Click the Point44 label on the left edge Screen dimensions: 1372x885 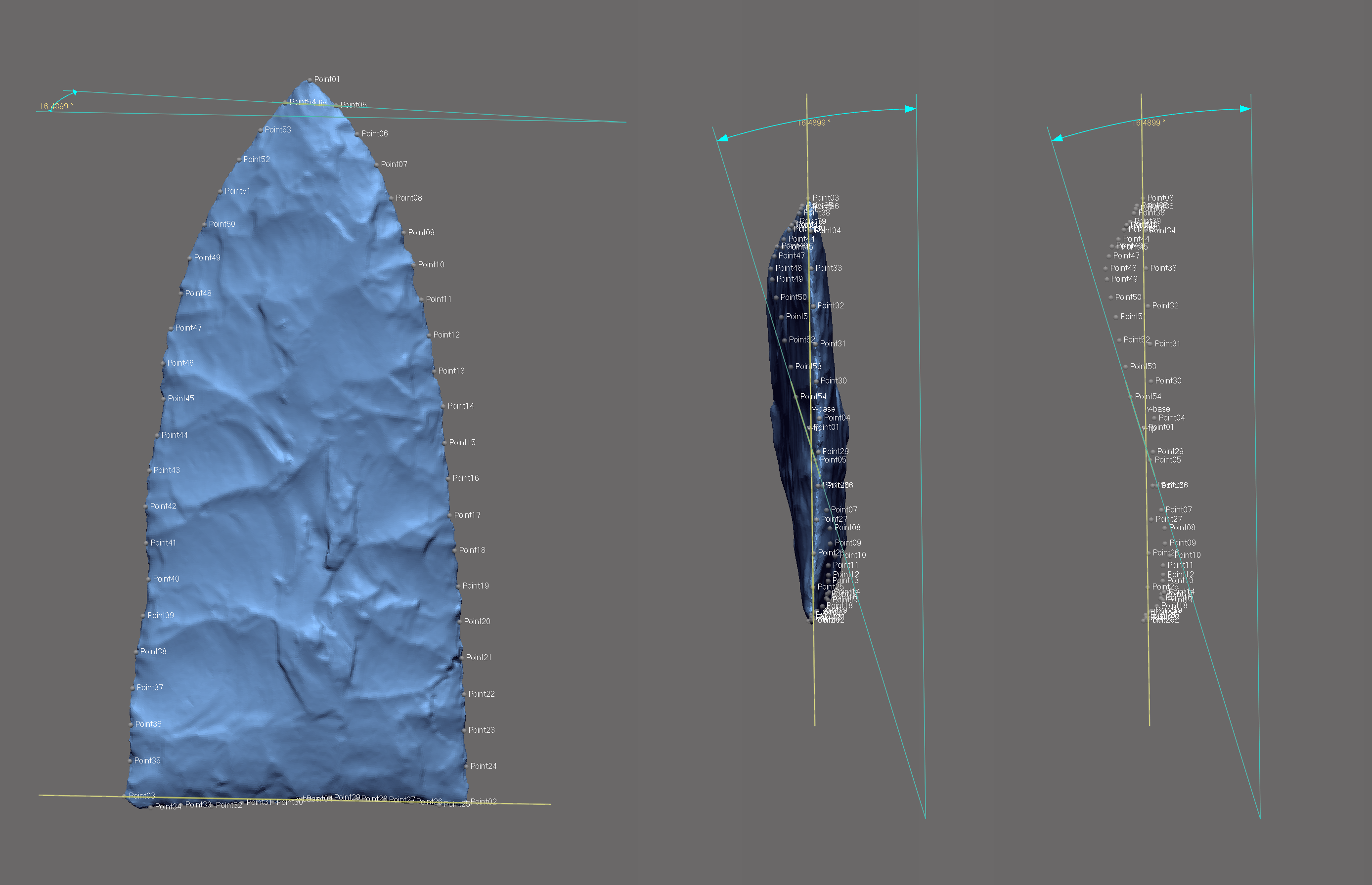tap(174, 435)
